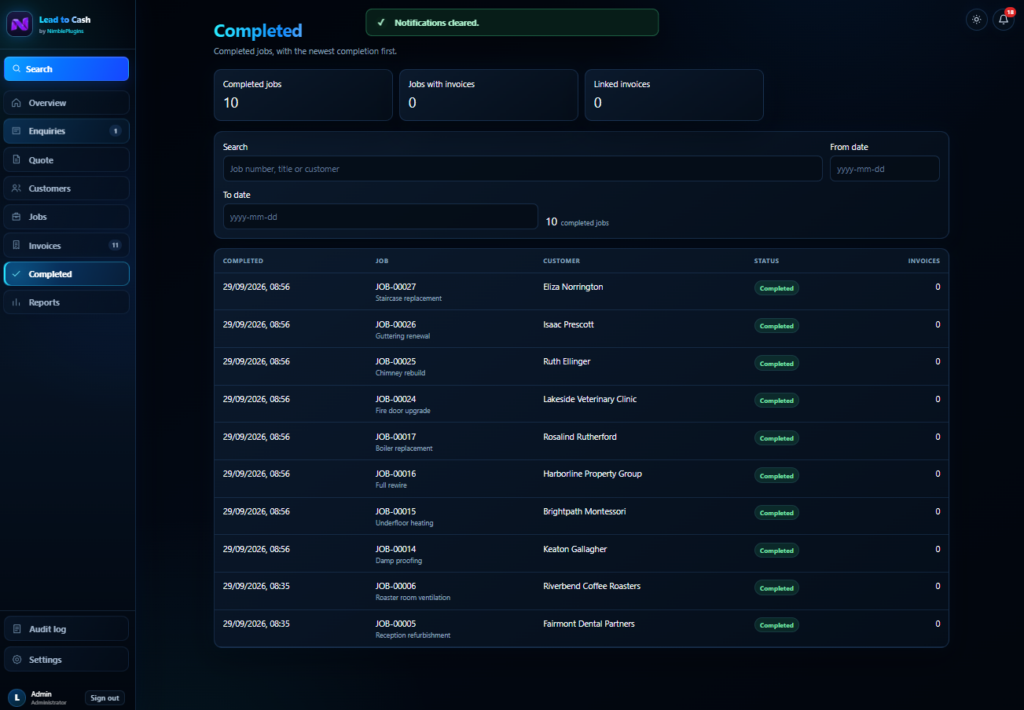Open the Quote section
This screenshot has width=1024, height=710.
[67, 159]
